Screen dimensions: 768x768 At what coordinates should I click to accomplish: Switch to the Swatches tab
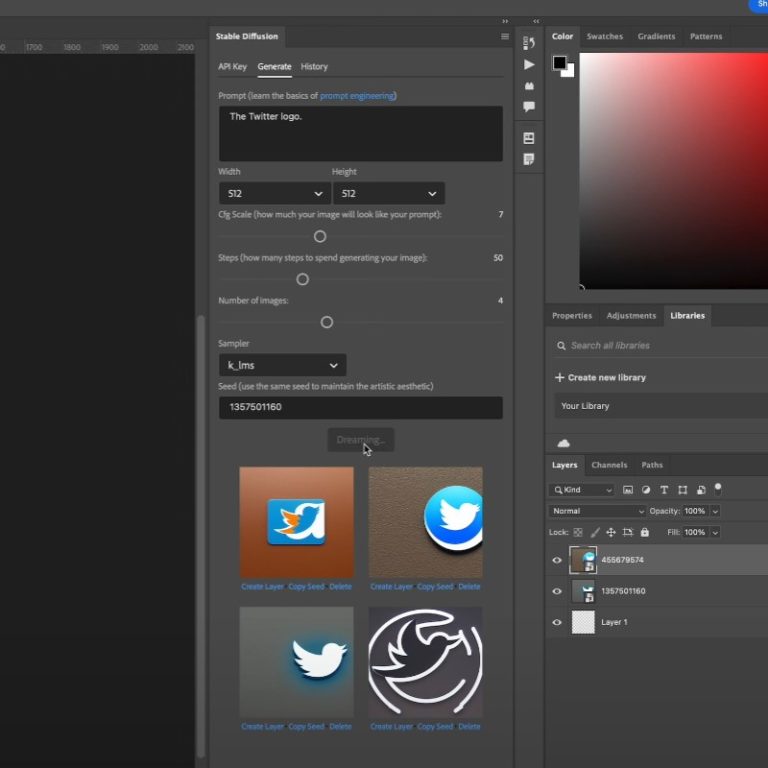[x=604, y=36]
